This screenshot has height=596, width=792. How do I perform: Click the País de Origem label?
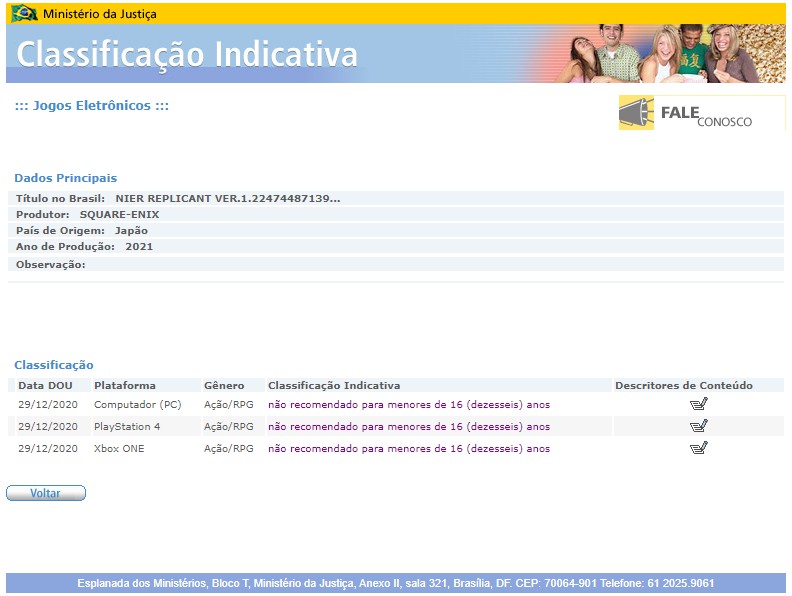click(x=60, y=231)
